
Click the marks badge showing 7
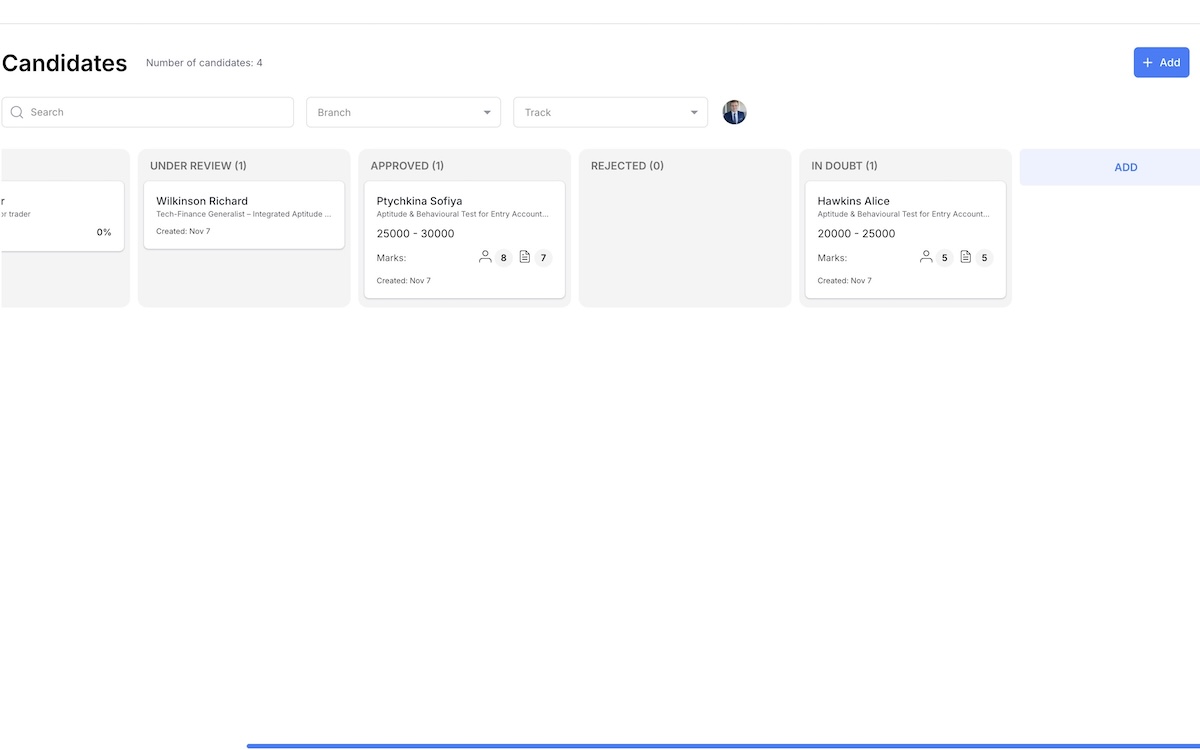(542, 257)
